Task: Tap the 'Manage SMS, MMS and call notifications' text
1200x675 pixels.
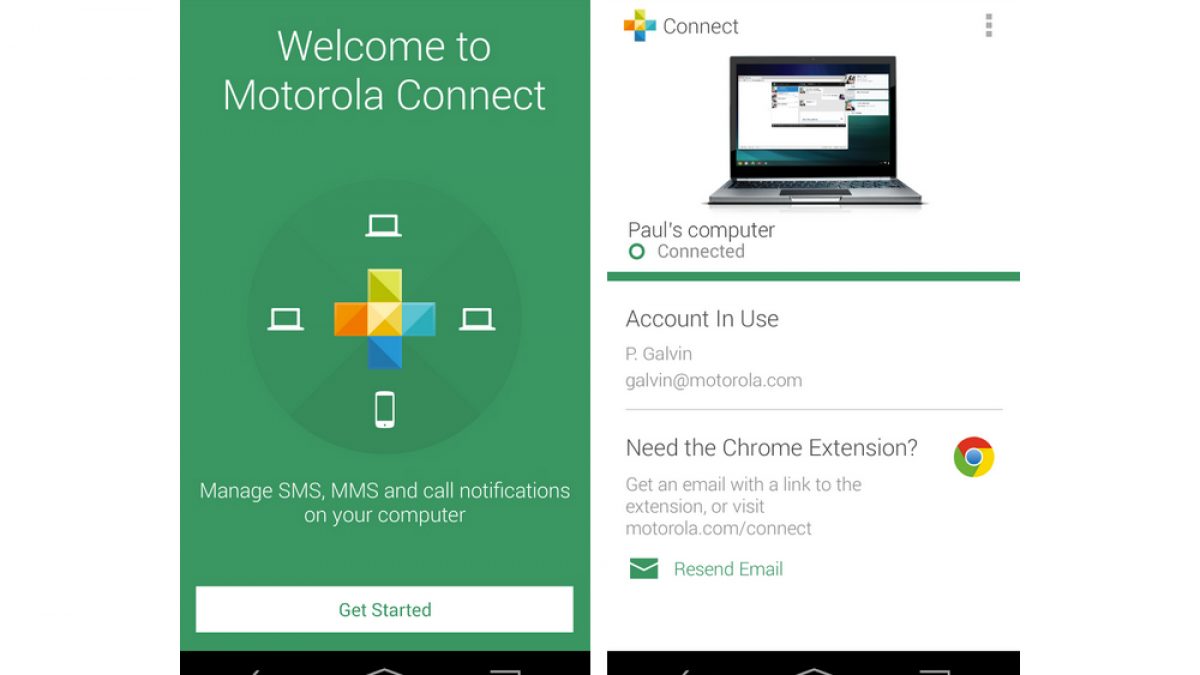Action: click(384, 503)
